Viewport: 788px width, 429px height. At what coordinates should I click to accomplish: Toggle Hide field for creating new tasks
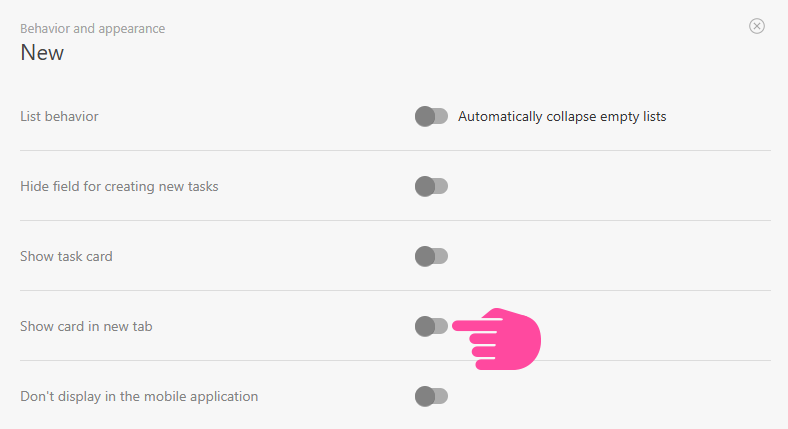point(431,187)
